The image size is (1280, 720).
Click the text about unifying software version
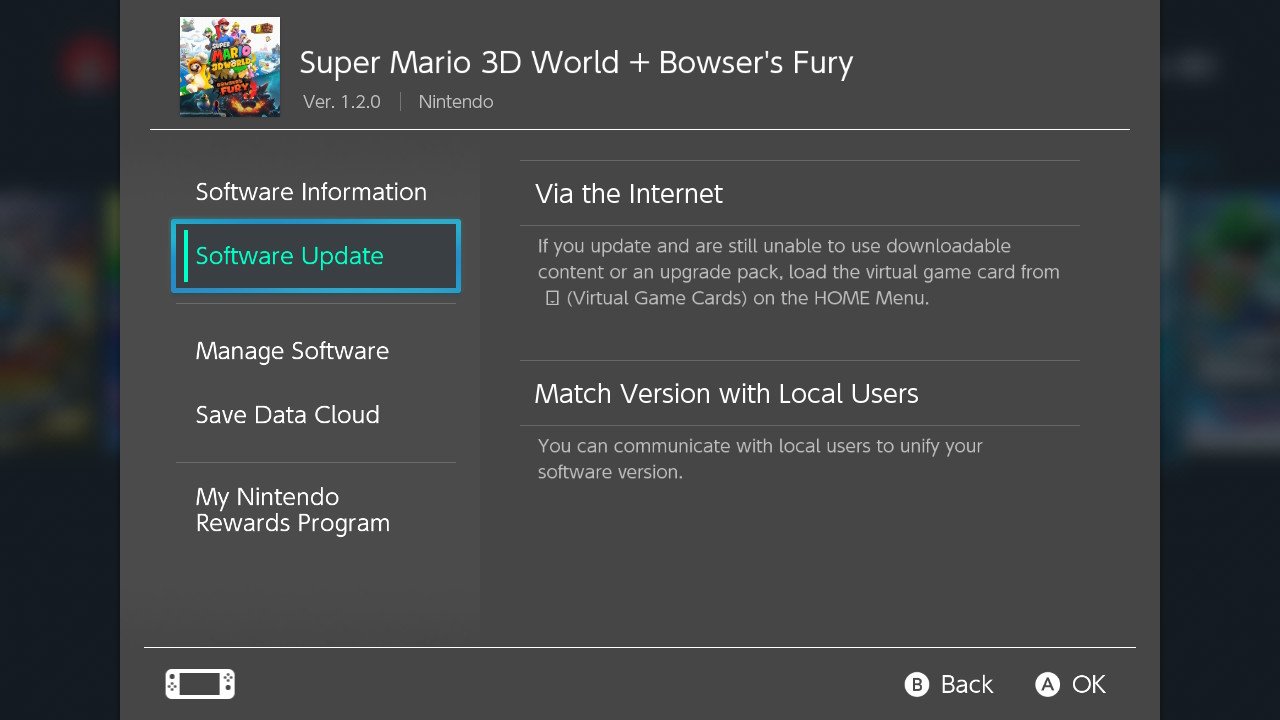[760, 459]
